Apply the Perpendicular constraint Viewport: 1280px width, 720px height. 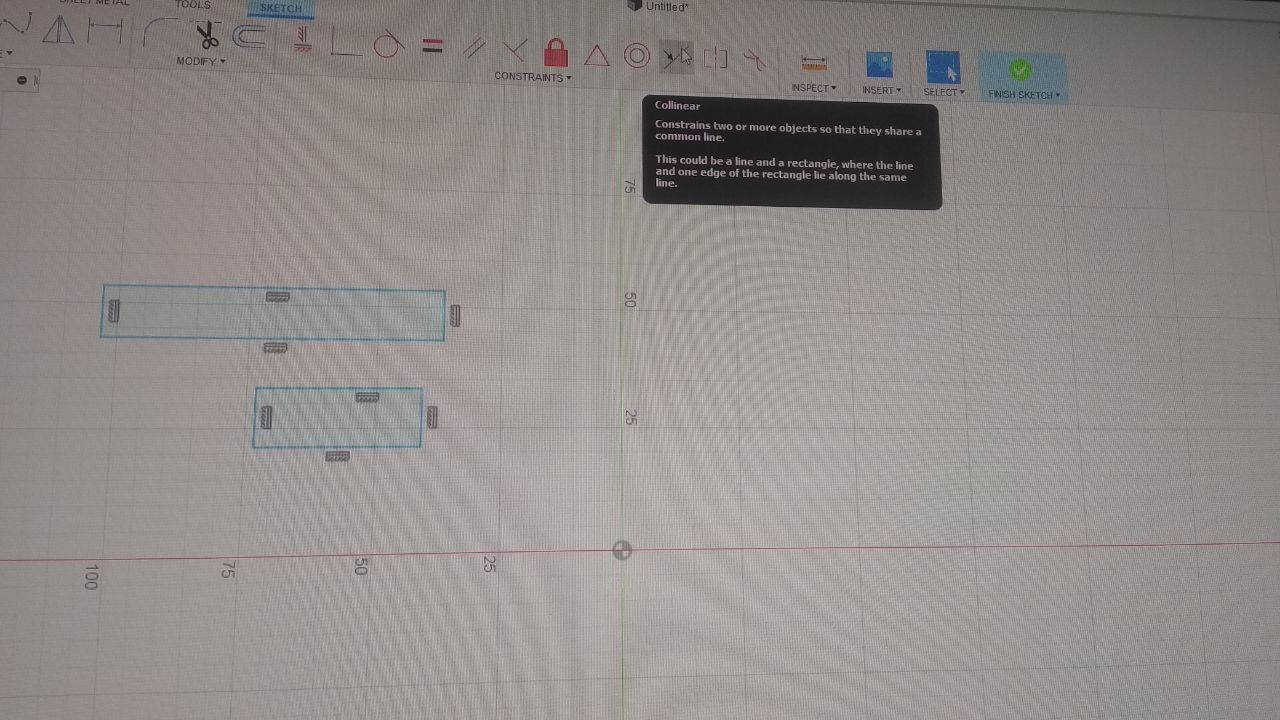(514, 49)
